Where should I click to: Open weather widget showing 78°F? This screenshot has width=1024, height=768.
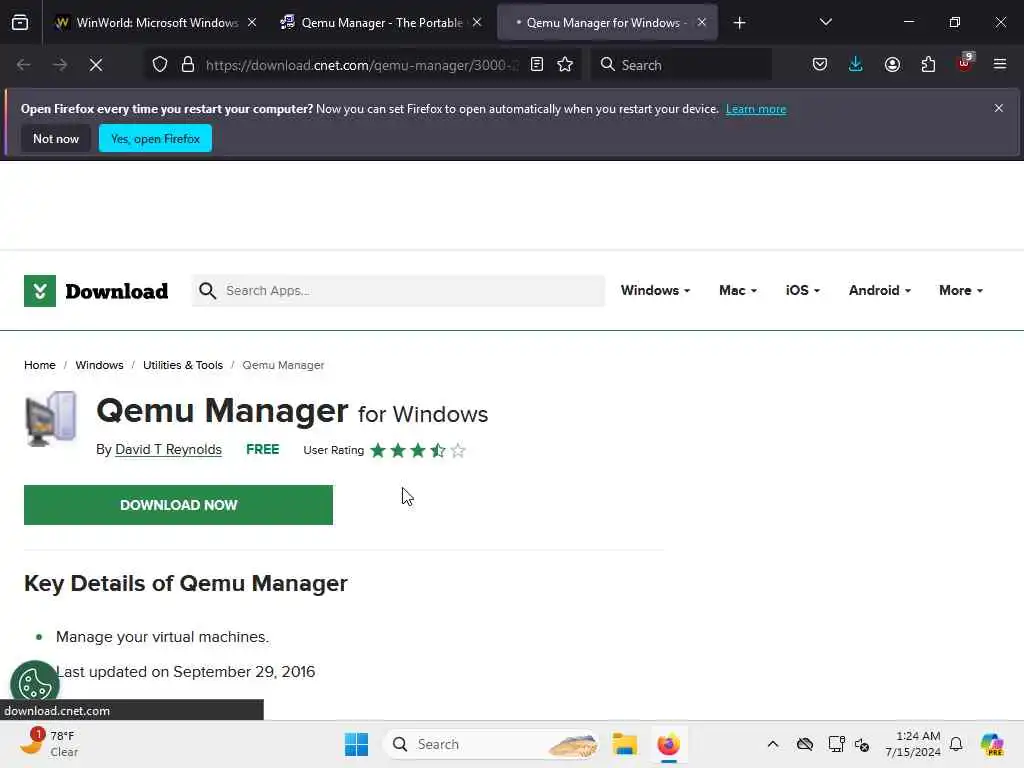click(x=49, y=744)
